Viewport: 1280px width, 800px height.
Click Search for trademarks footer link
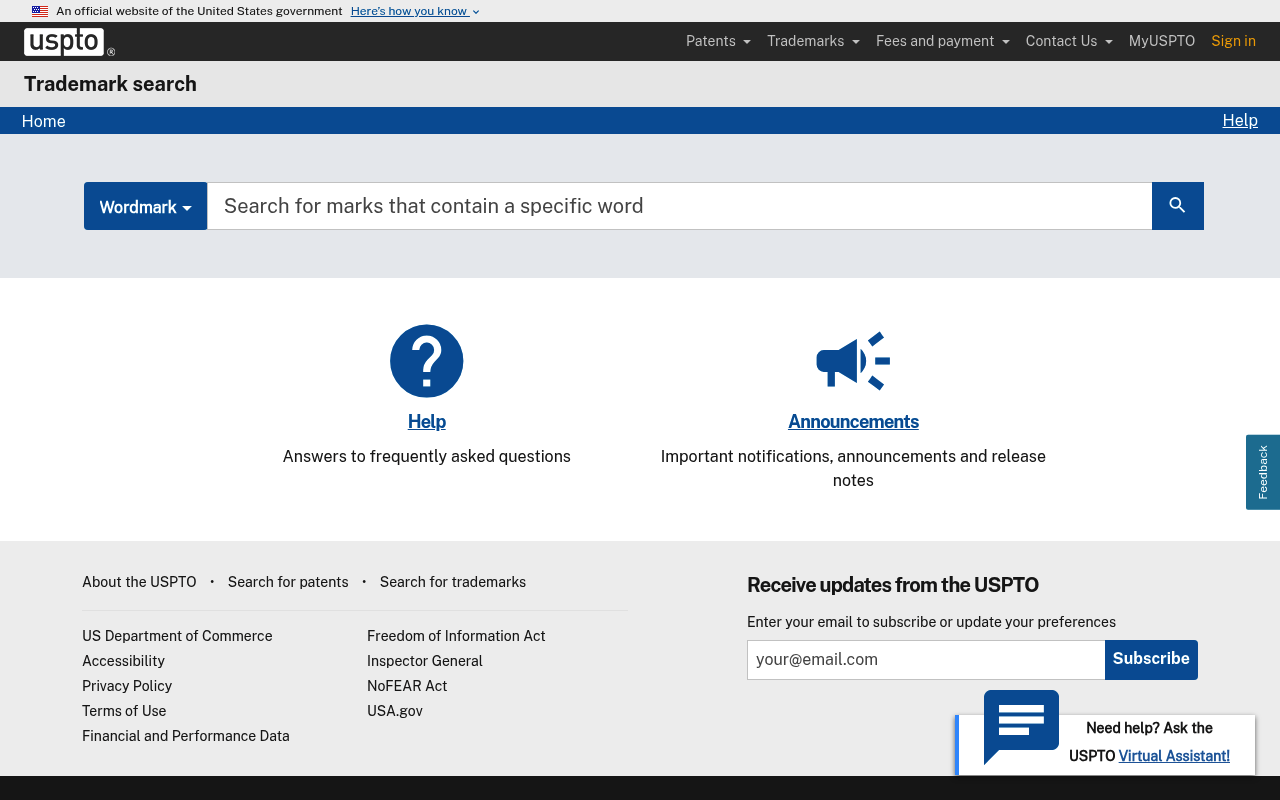[453, 582]
